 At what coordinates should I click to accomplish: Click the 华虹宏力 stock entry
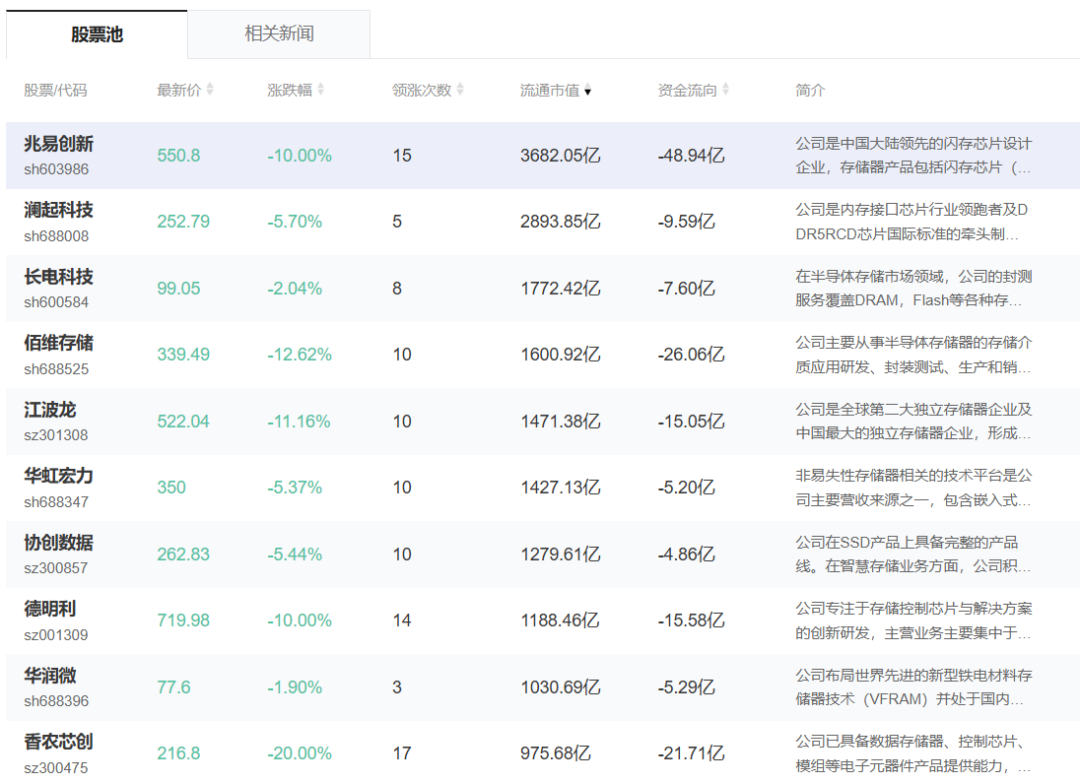59,476
